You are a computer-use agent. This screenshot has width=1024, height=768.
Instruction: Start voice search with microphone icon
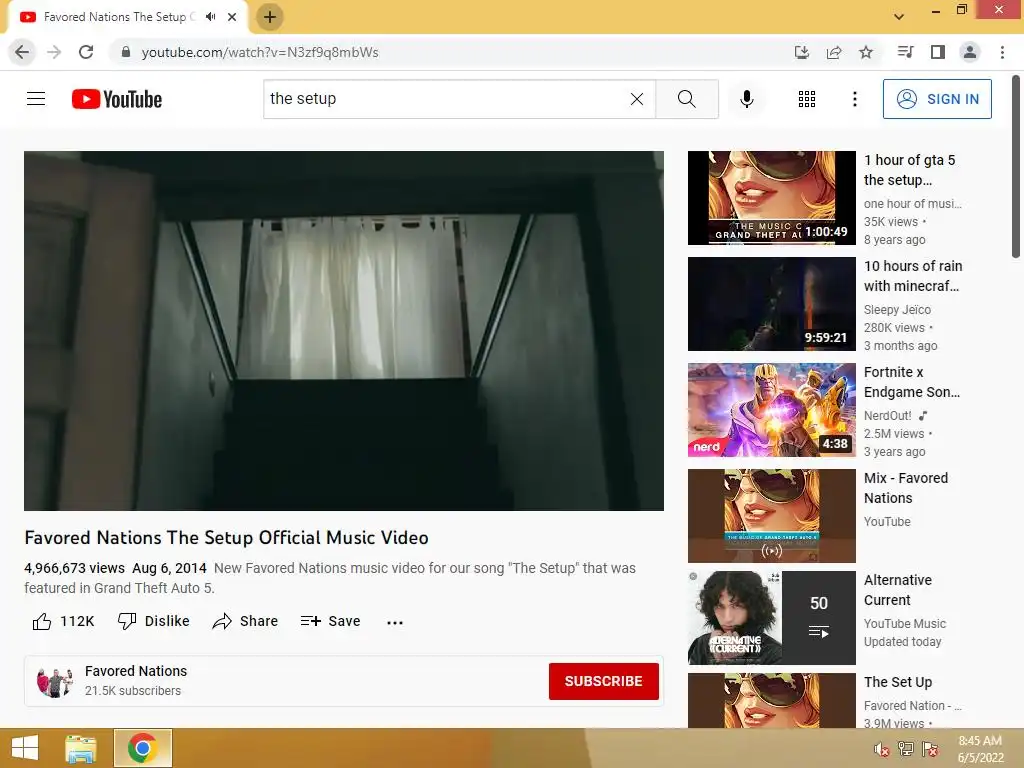746,99
